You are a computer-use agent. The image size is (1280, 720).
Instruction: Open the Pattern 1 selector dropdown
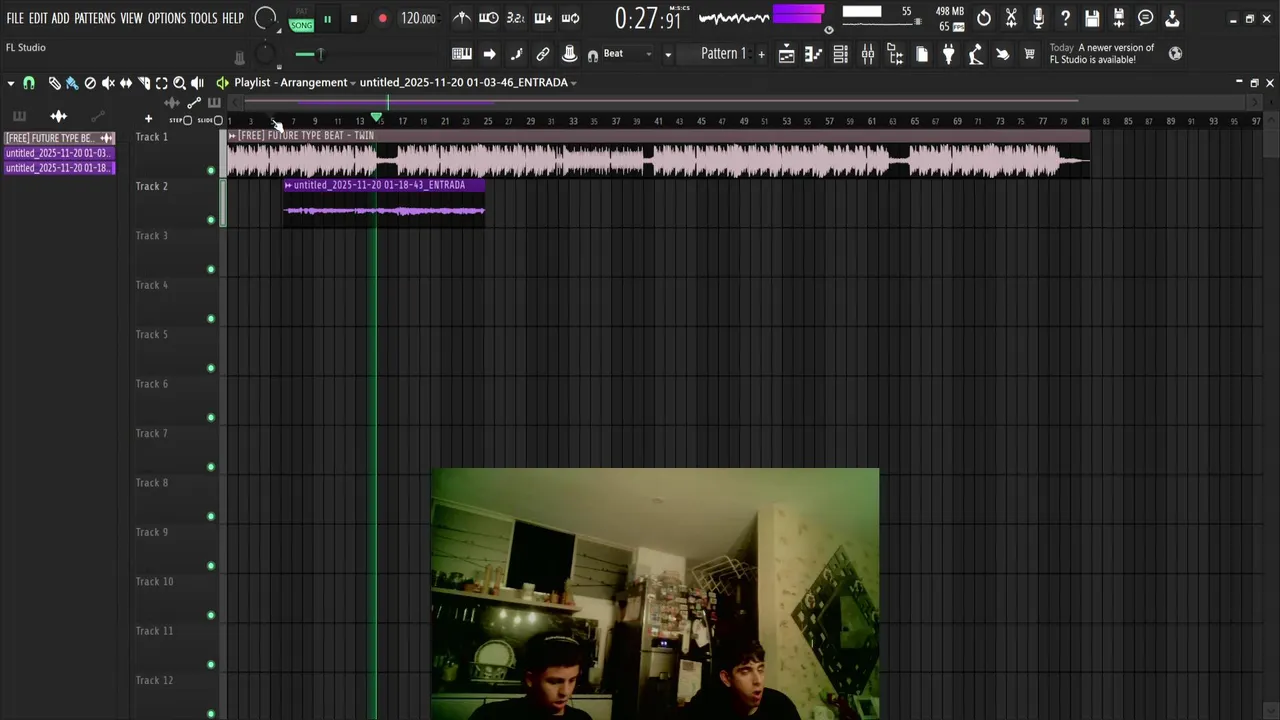pos(668,54)
